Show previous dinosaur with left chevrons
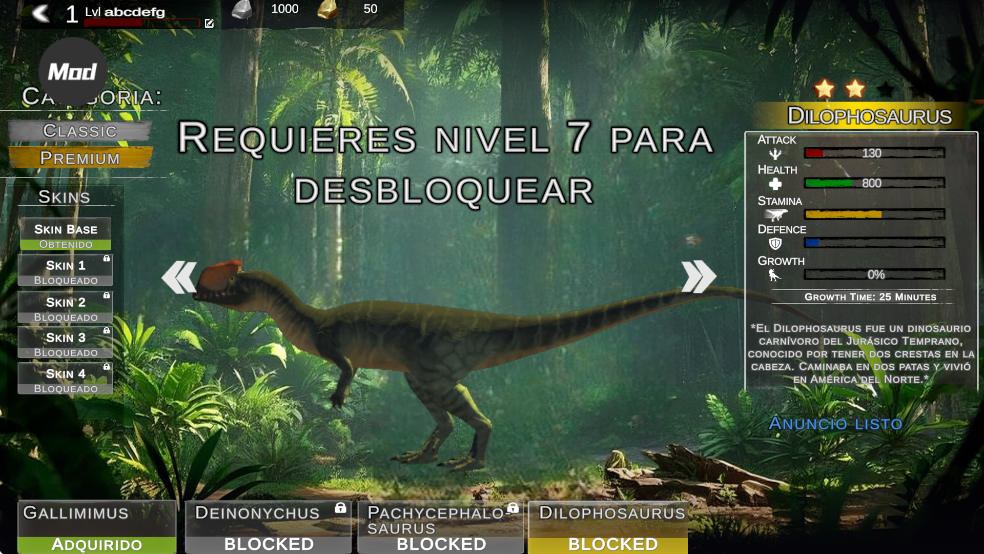The height and width of the screenshot is (554, 984). point(179,277)
